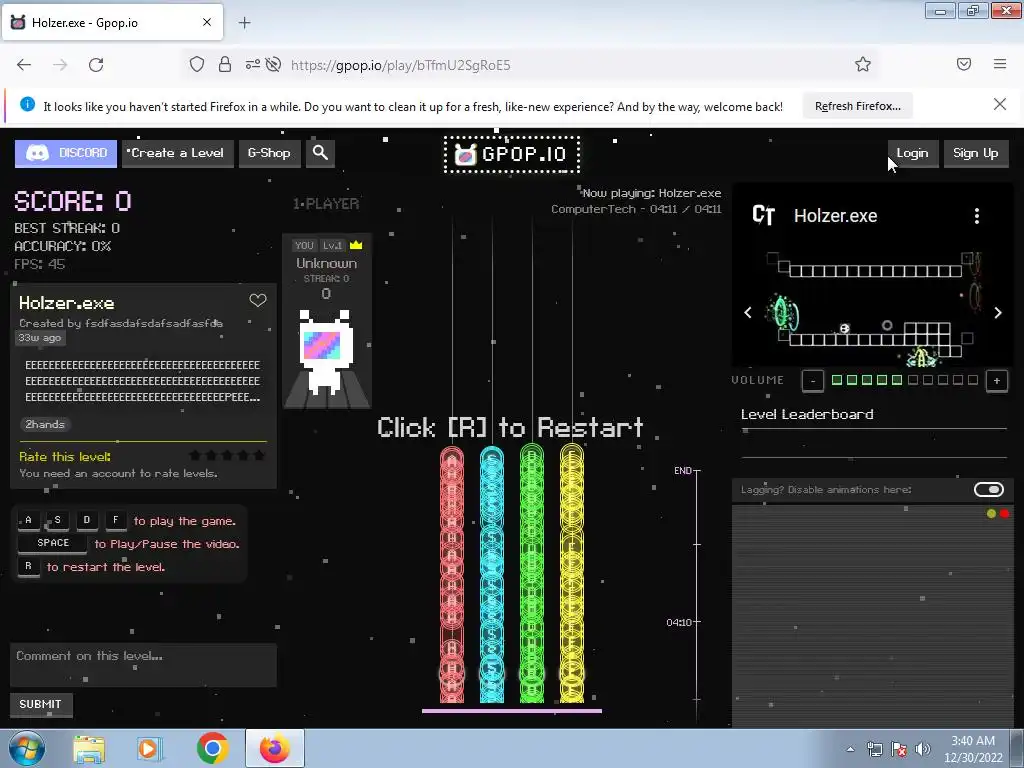Dismiss the Firefox notification bar
Viewport: 1024px width, 768px height.
pos(1000,104)
